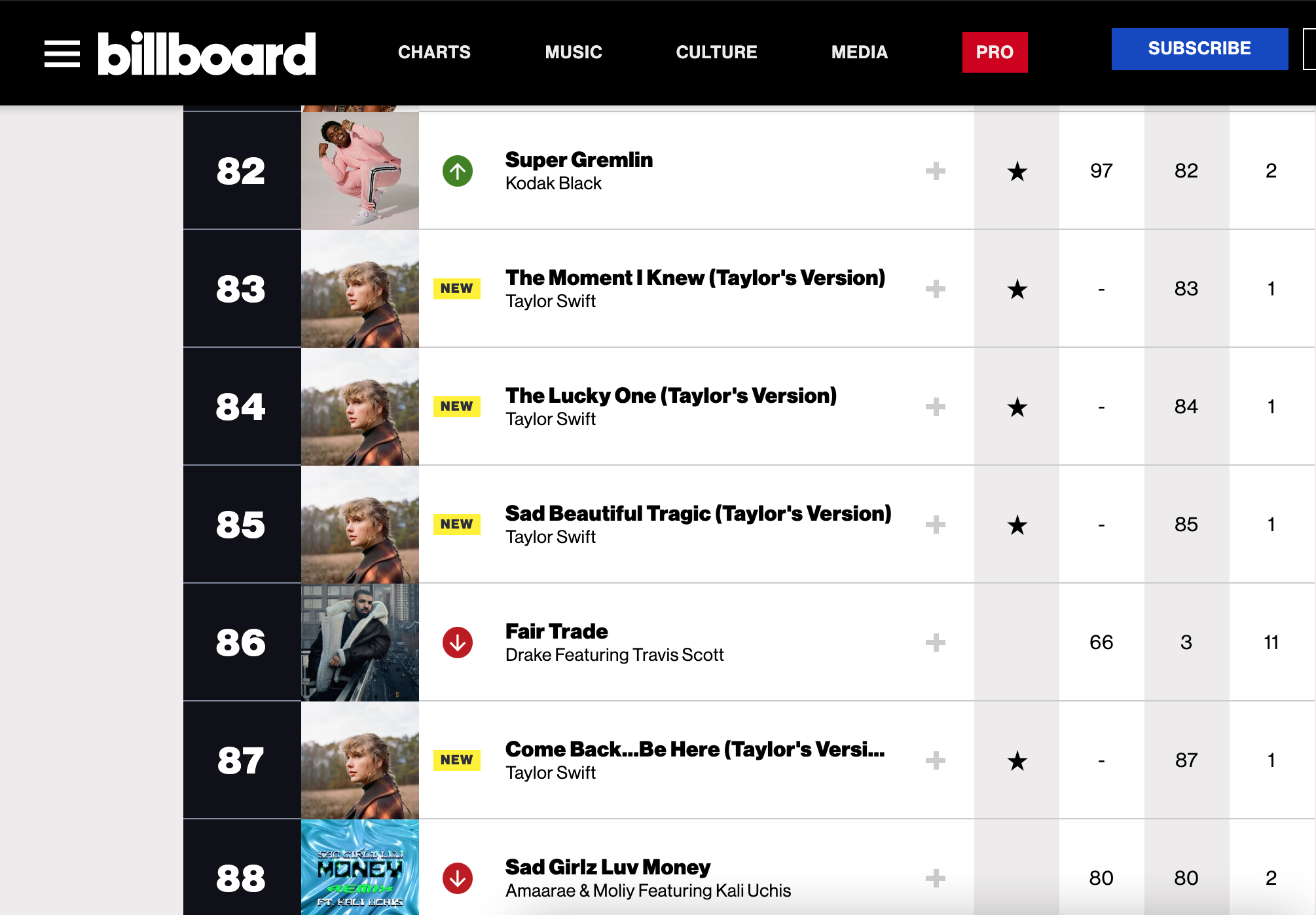Open the Culture menu
This screenshot has height=915, width=1316.
point(717,52)
